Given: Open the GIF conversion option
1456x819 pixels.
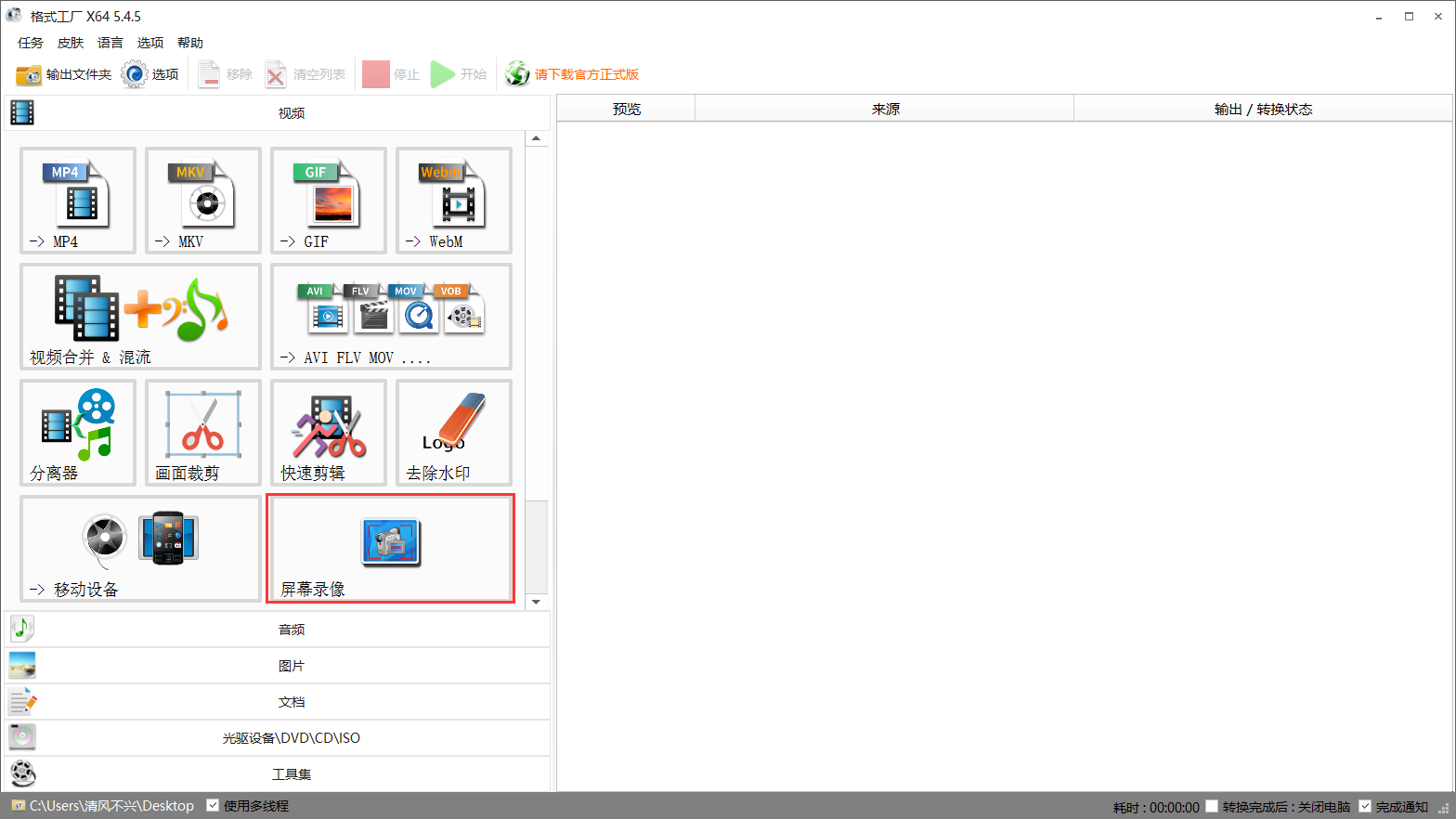Looking at the screenshot, I should (x=329, y=201).
